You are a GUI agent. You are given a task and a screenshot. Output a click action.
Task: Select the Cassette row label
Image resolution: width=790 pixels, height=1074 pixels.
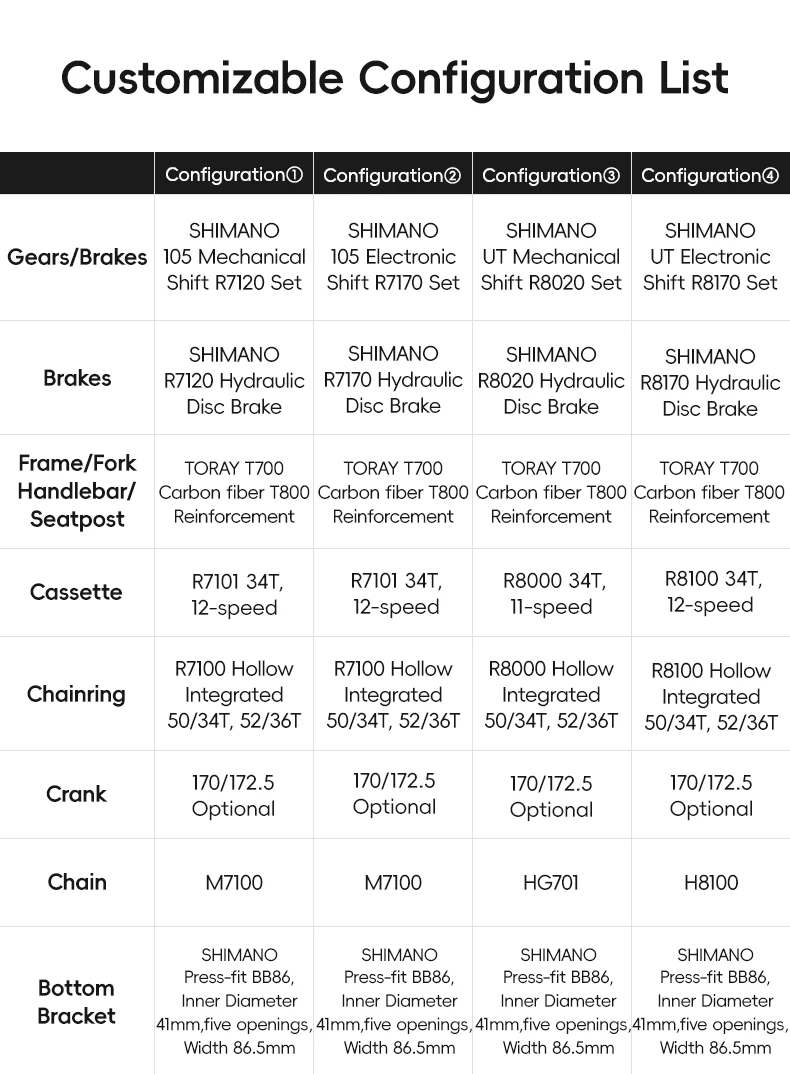[x=76, y=592]
